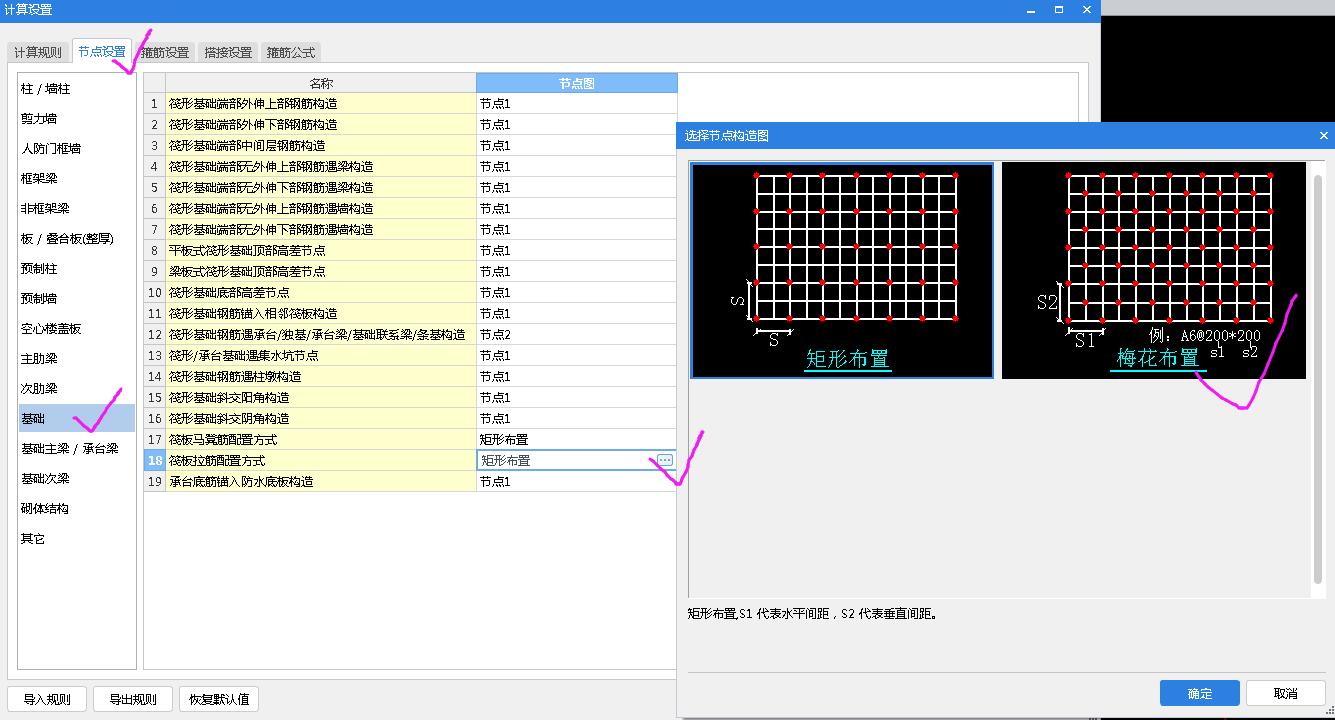Click row 3 筏形基础端部中间层钢筋构造
Image resolution: width=1335 pixels, height=720 pixels.
[321, 146]
